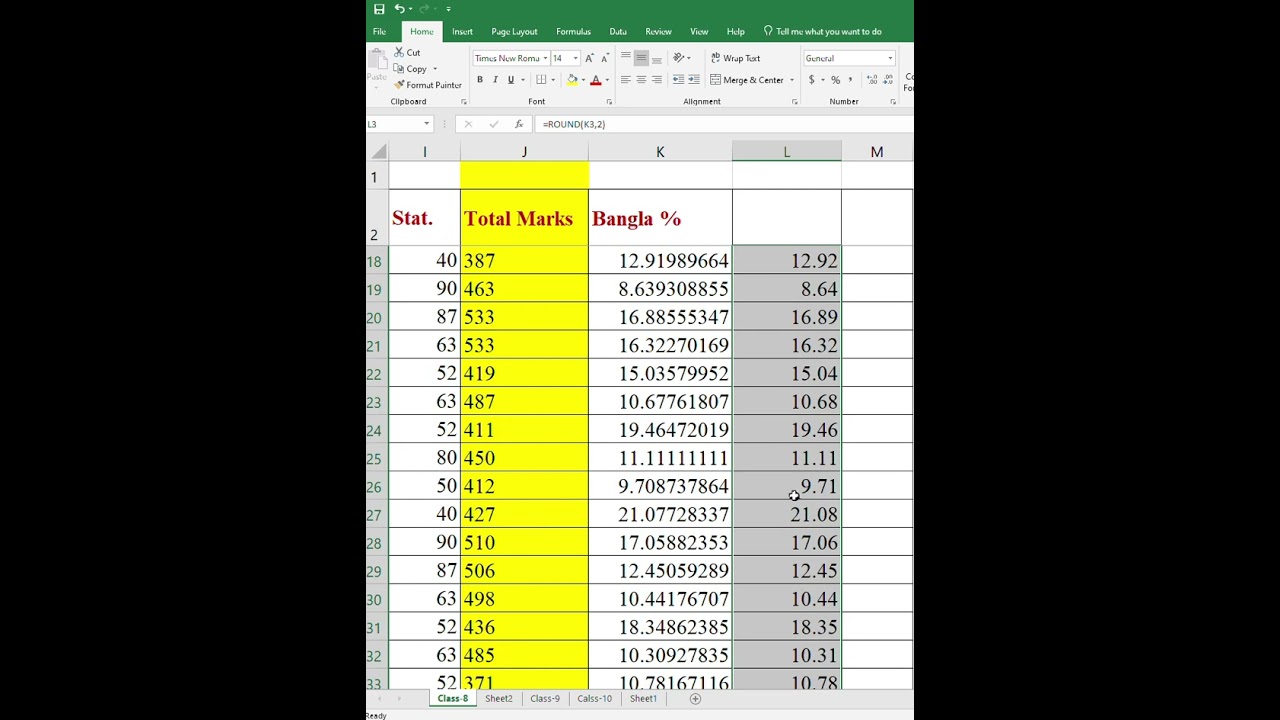
Task: Open the Clipboard dialog launcher
Action: (x=463, y=102)
